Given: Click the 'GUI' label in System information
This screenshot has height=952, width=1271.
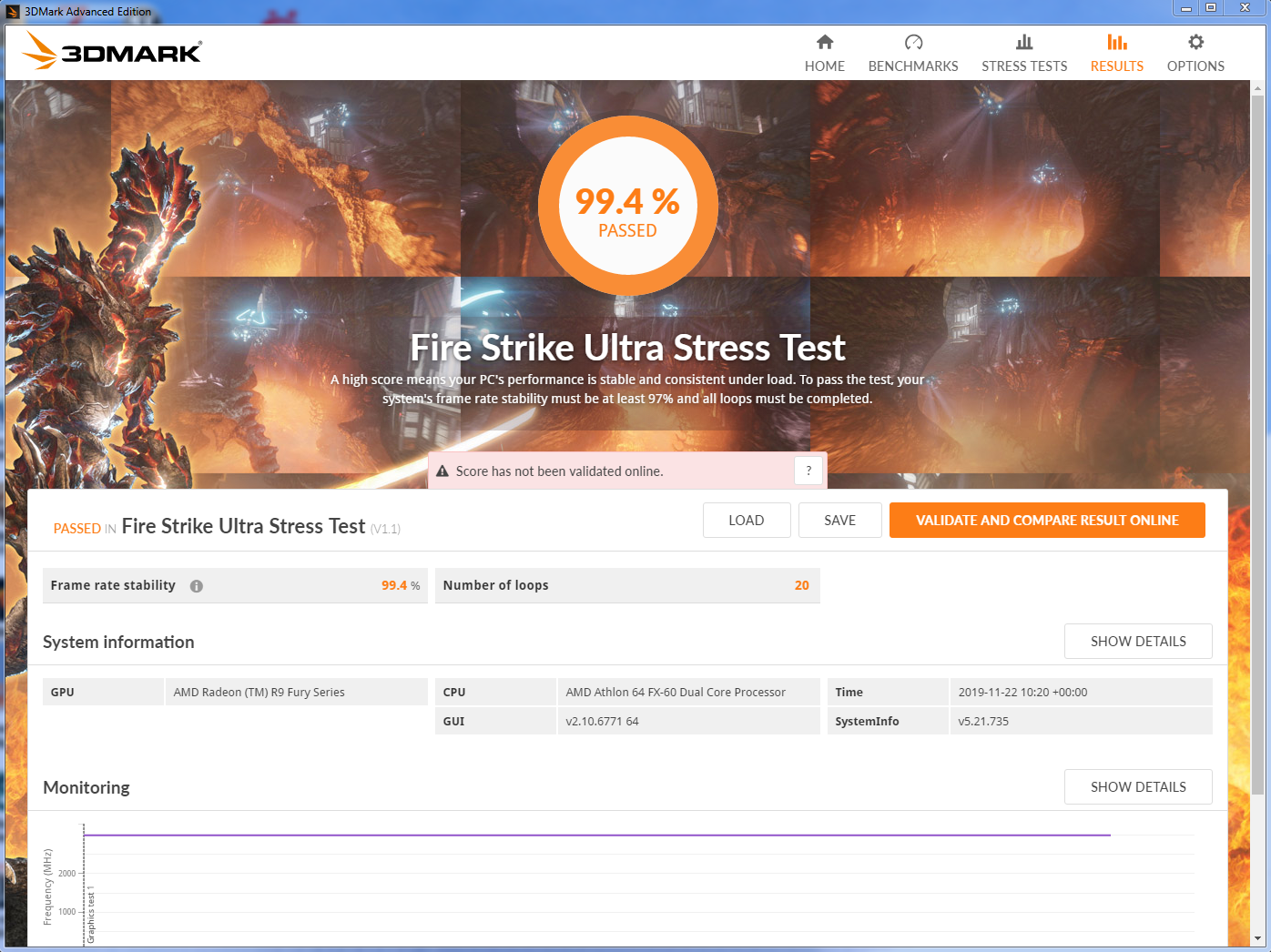Looking at the screenshot, I should 453,722.
